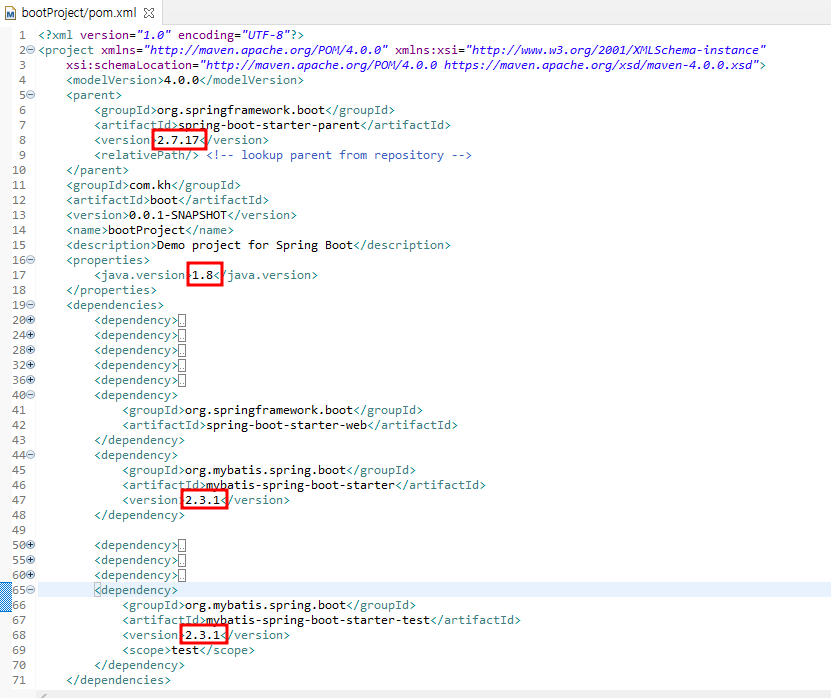Viewport: 831px width, 698px height.
Task: Collapse the mybatis-spring-boot-starter dependency at line 44
Action: [x=31, y=455]
